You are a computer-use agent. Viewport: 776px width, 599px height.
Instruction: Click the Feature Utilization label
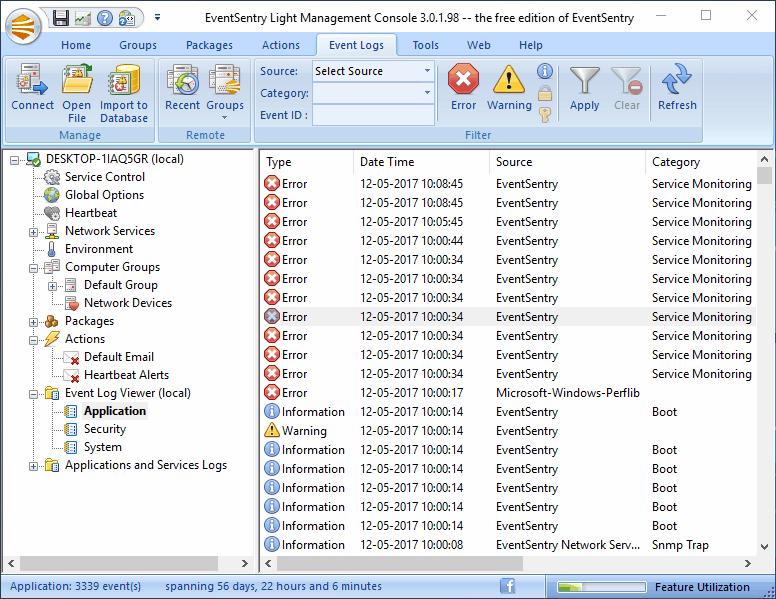(702, 587)
